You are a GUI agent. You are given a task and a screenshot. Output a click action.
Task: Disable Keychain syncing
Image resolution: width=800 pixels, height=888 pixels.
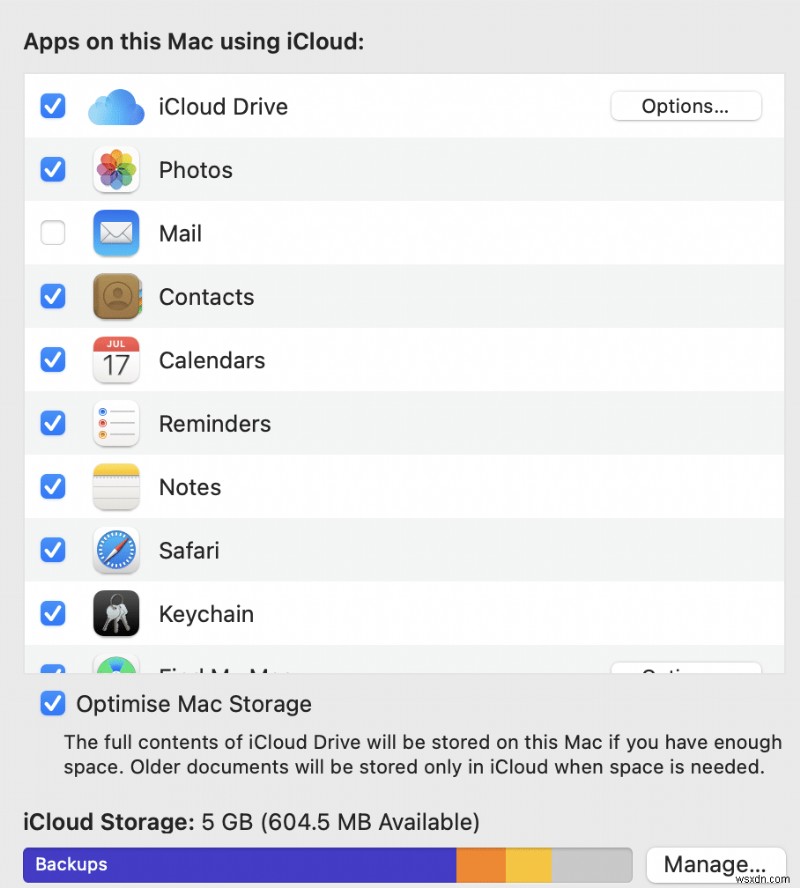click(x=53, y=614)
